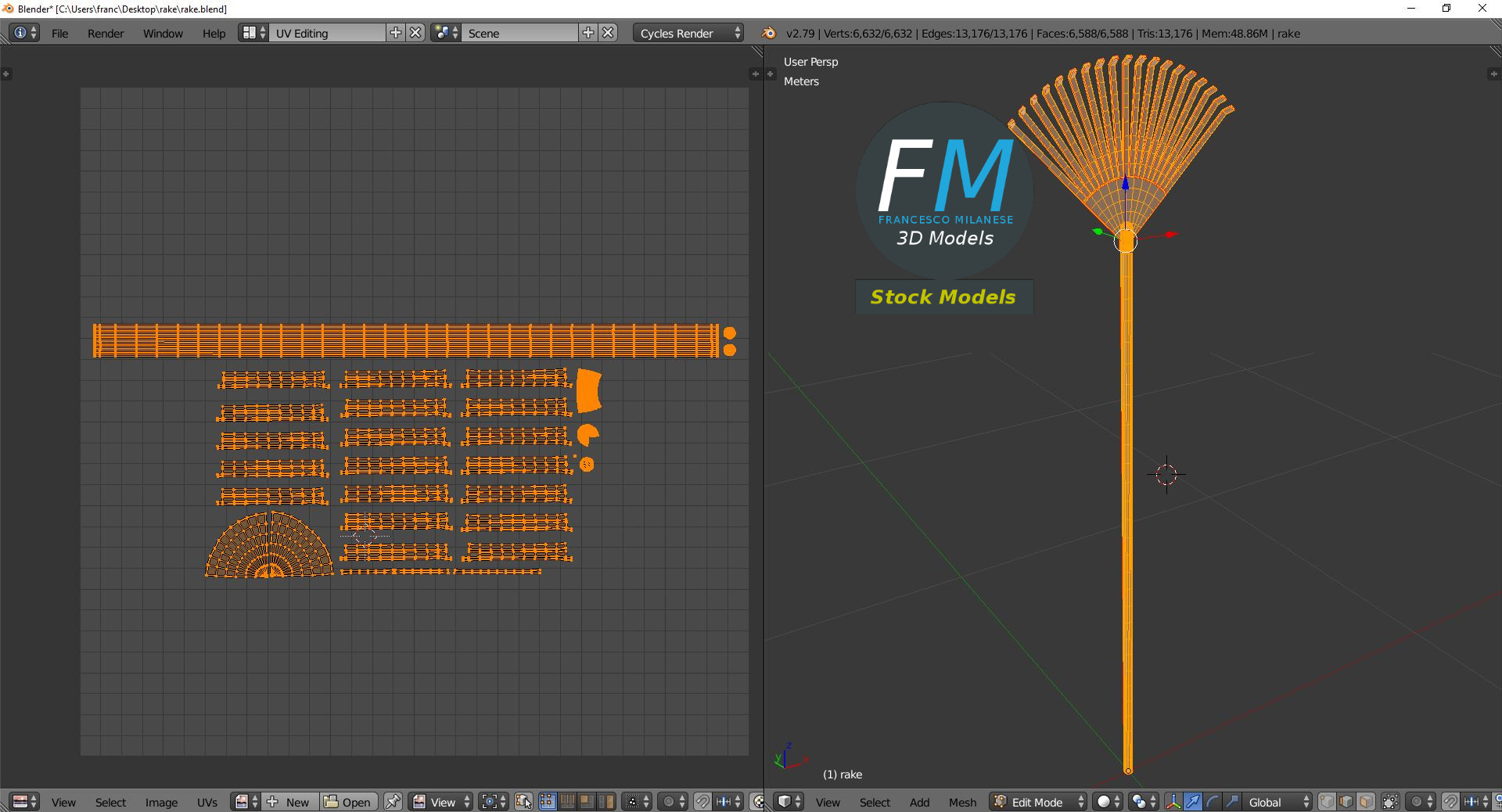The width and height of the screenshot is (1502, 812).
Task: Enable snap during transform magnet icon
Action: tap(1450, 802)
